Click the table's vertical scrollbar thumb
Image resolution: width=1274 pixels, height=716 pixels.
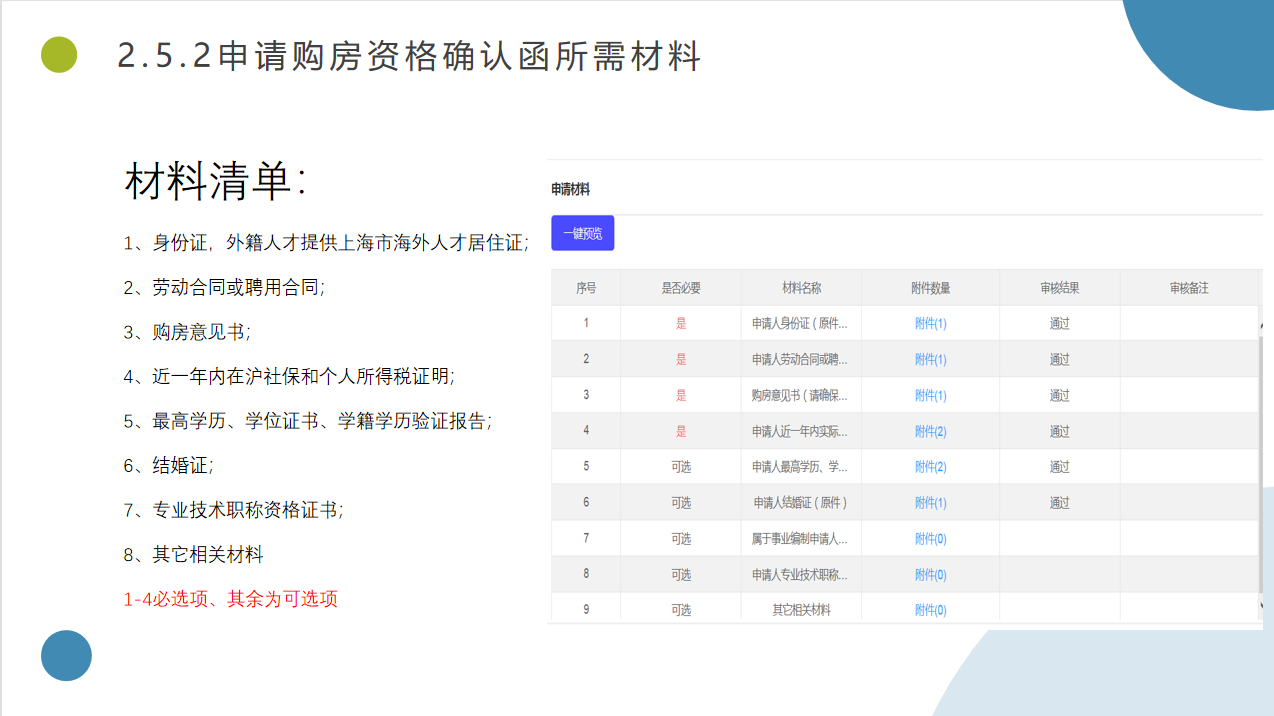(x=1261, y=465)
